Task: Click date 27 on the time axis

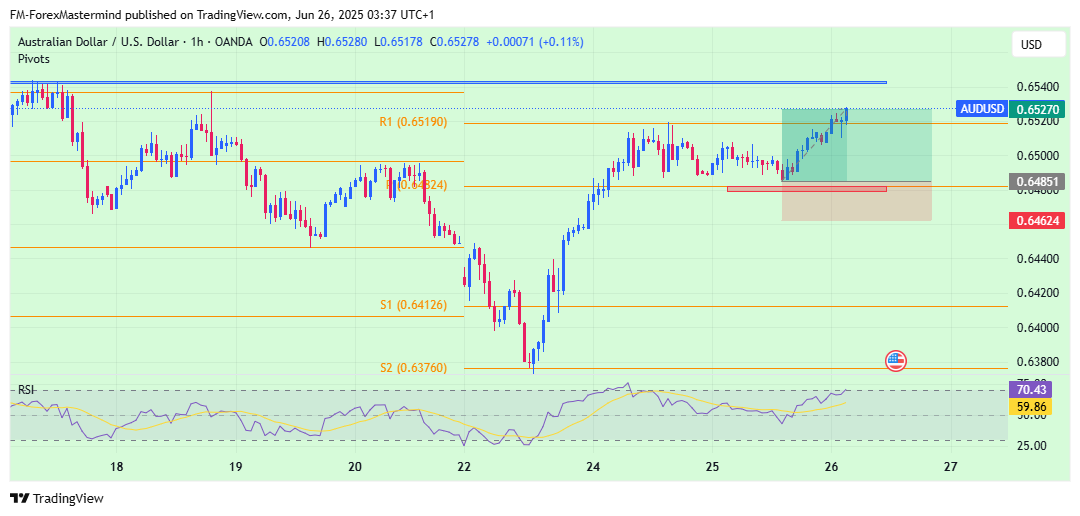Action: coord(951,466)
